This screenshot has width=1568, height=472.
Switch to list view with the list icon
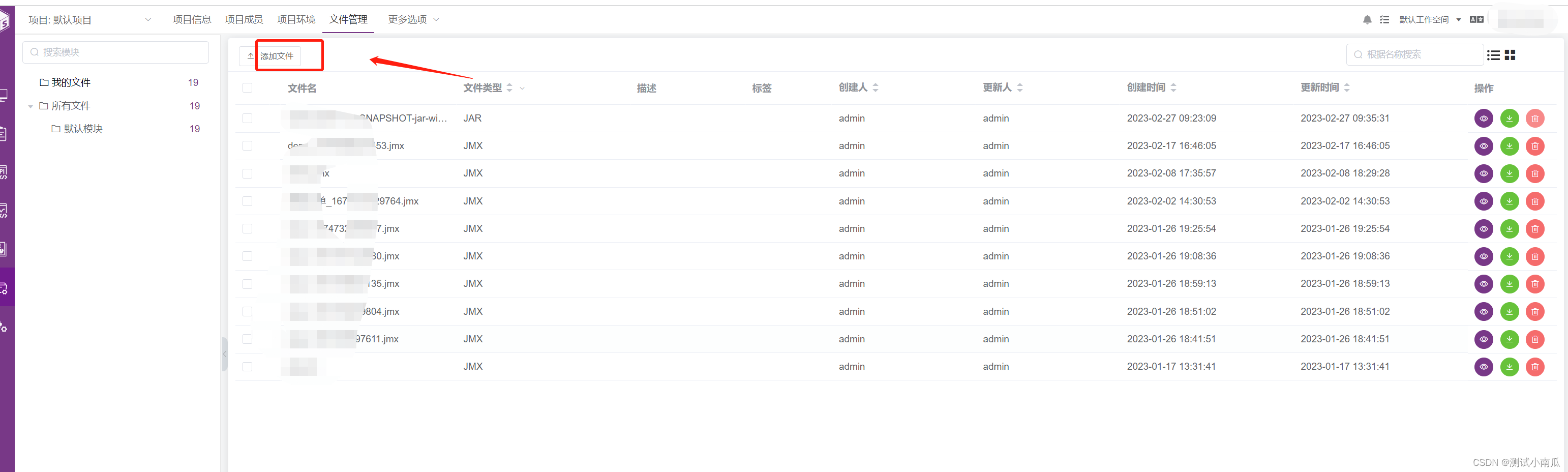(1493, 55)
